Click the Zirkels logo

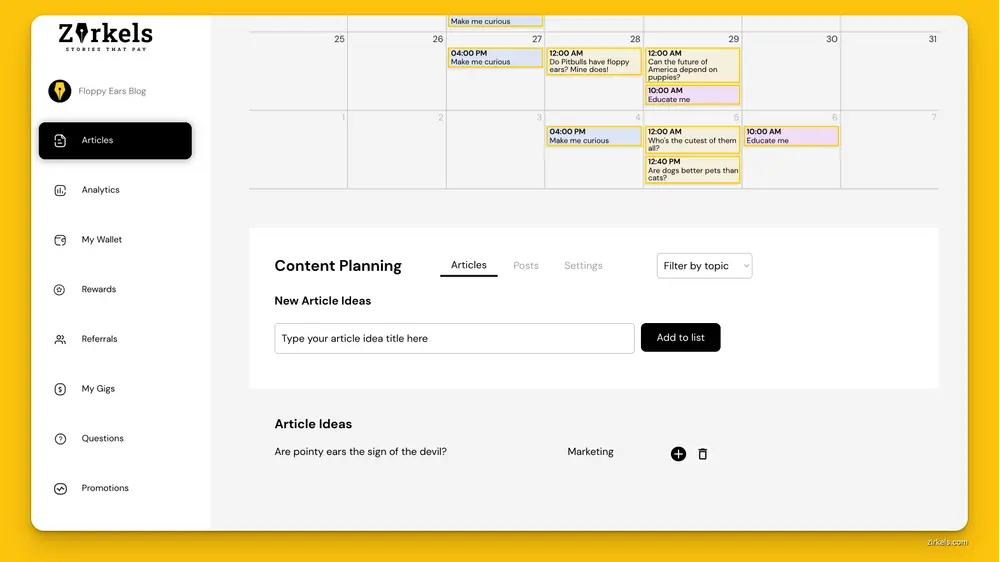(x=106, y=37)
